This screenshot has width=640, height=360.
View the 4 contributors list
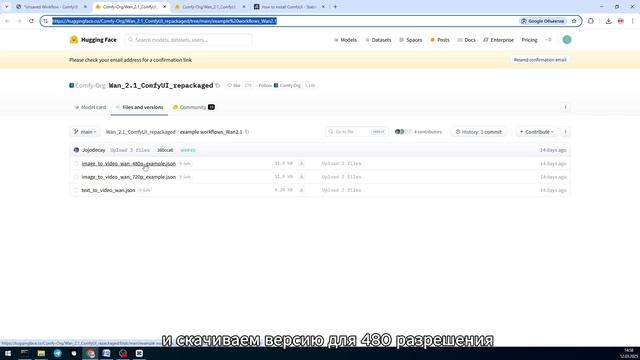coord(419,132)
